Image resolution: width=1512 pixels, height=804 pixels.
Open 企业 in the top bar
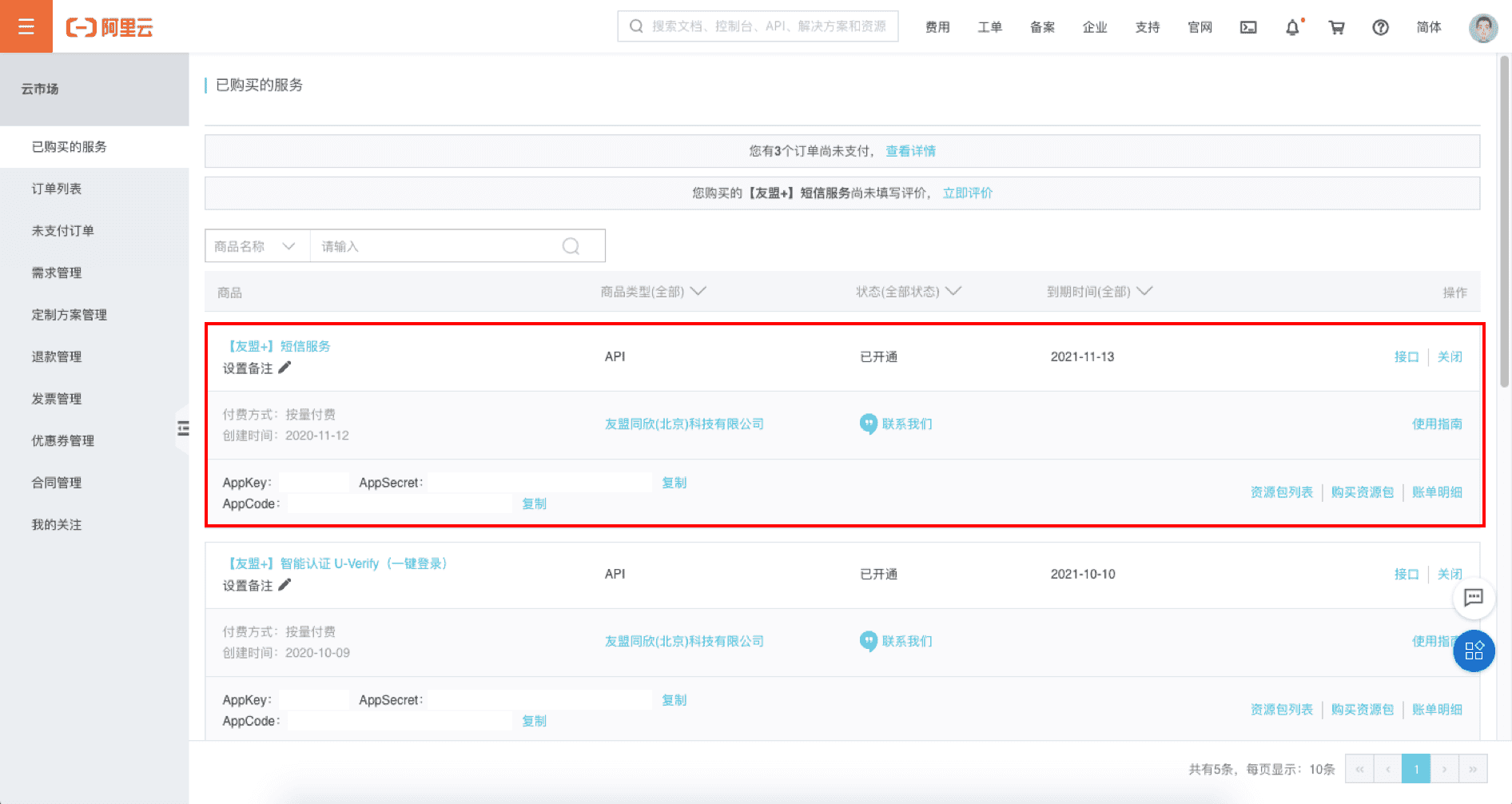(1095, 27)
